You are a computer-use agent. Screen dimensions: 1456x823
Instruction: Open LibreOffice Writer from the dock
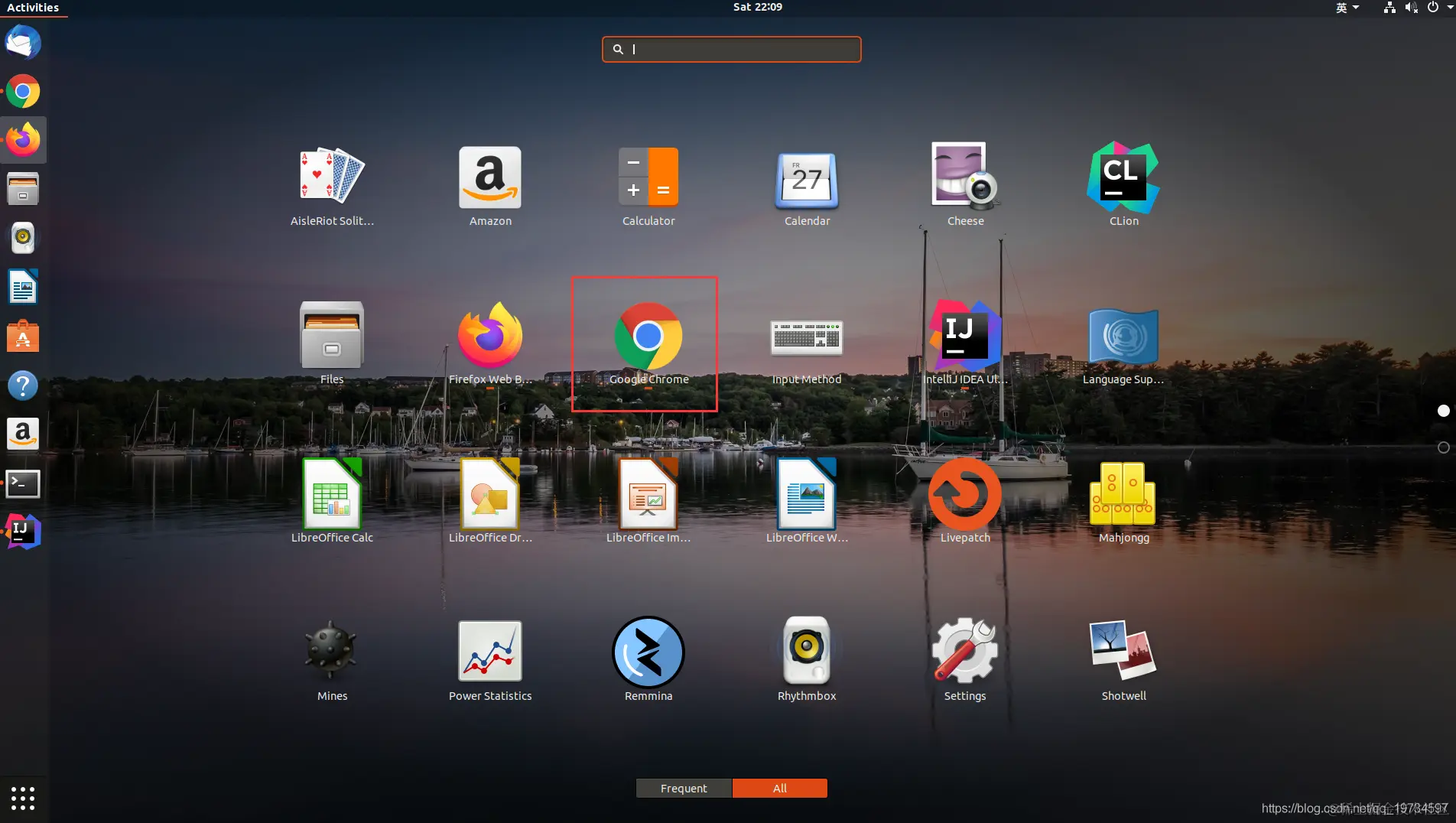coord(23,287)
